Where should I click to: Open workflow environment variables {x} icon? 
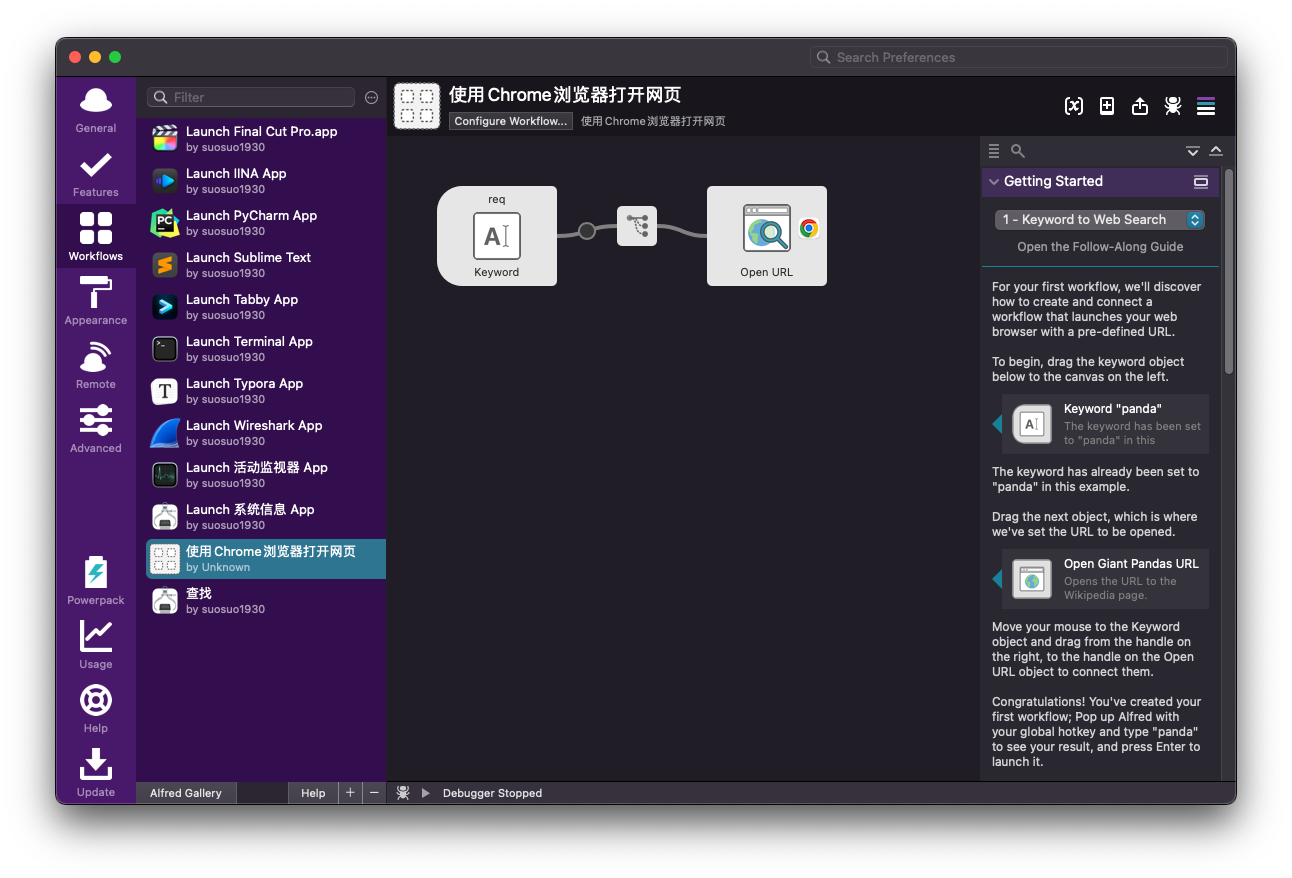pos(1074,106)
